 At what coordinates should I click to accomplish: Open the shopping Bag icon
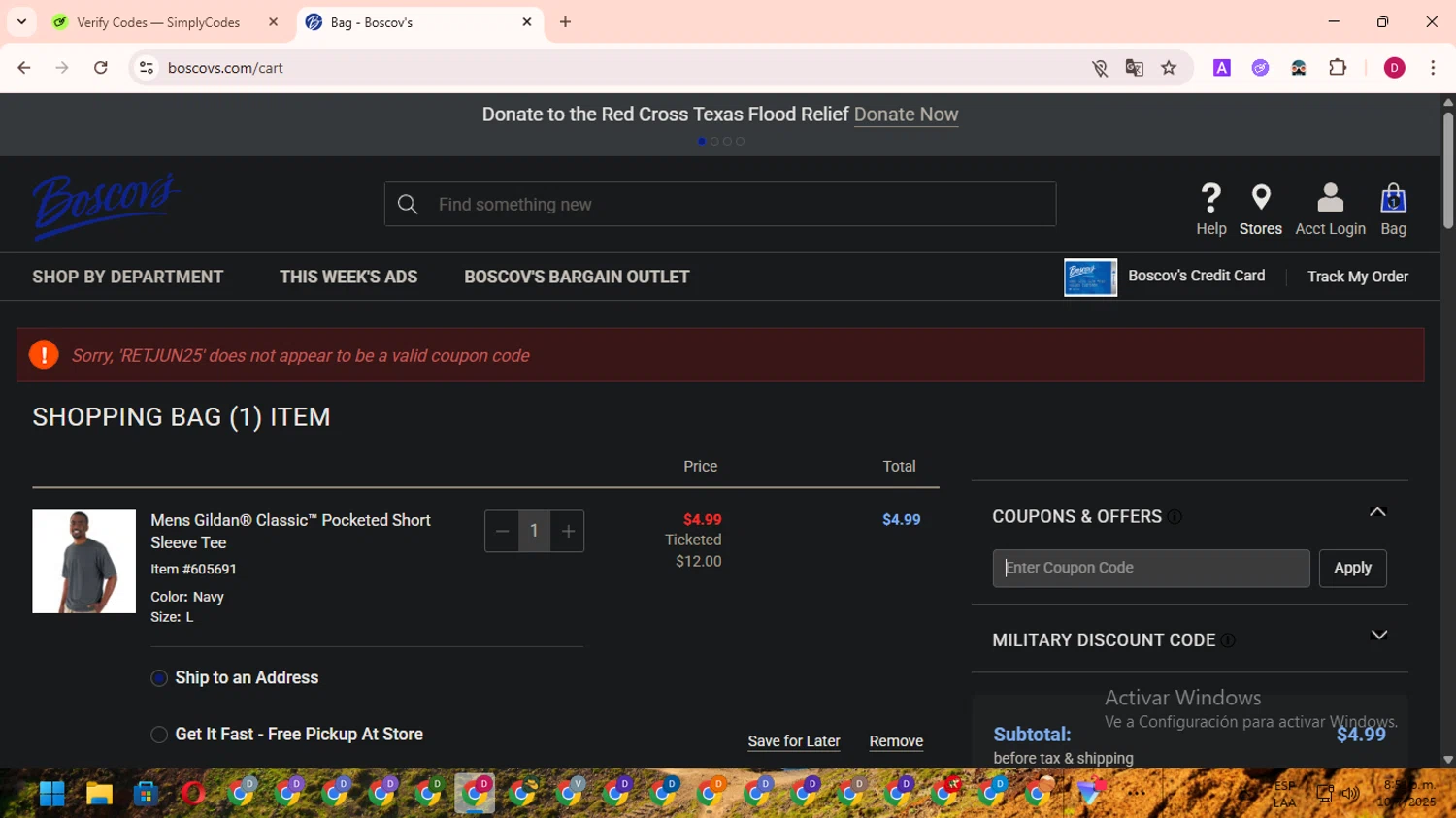click(1393, 198)
